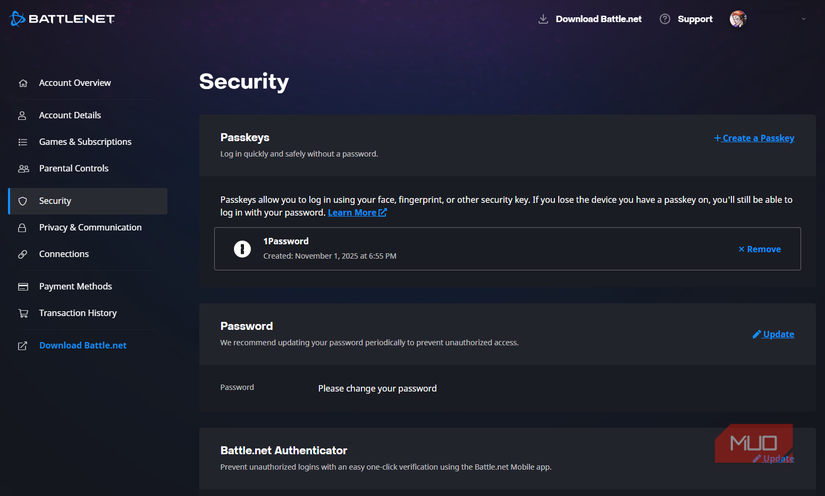Screen dimensions: 825x496
Task: Go to Account Overview
Action: tap(75, 83)
